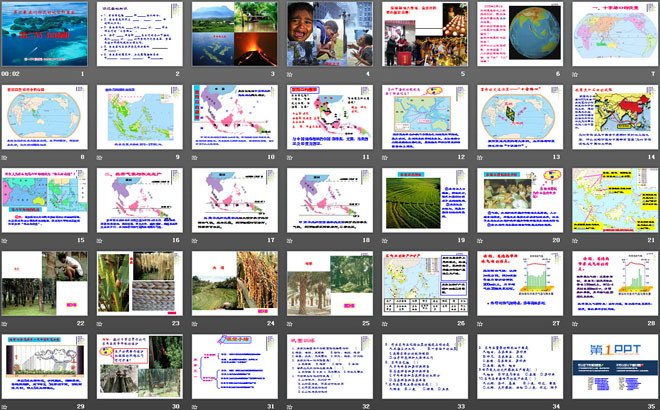This screenshot has height=410, width=660.
Task: Click the 00:02 timing label under slide 1
Action: [x=13, y=74]
